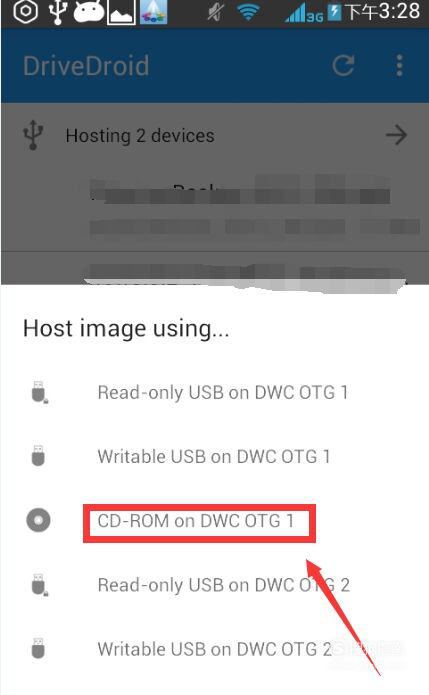Viewport: 429px width, 695px height.
Task: Tap the locked USB stick icon for OTG 1
Action: [x=39, y=392]
